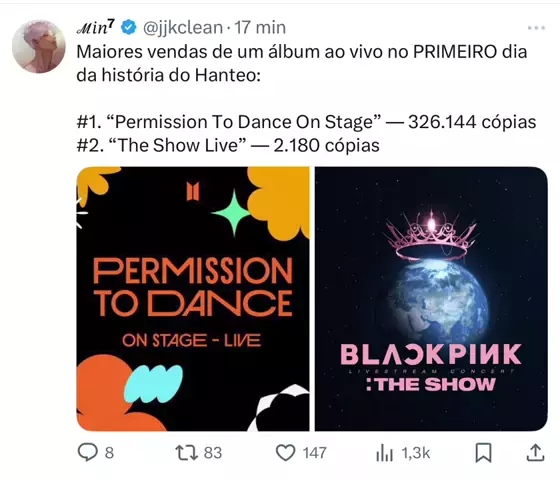The height and width of the screenshot is (480, 560).
Task: Open the Min profile avatar
Action: [x=39, y=46]
